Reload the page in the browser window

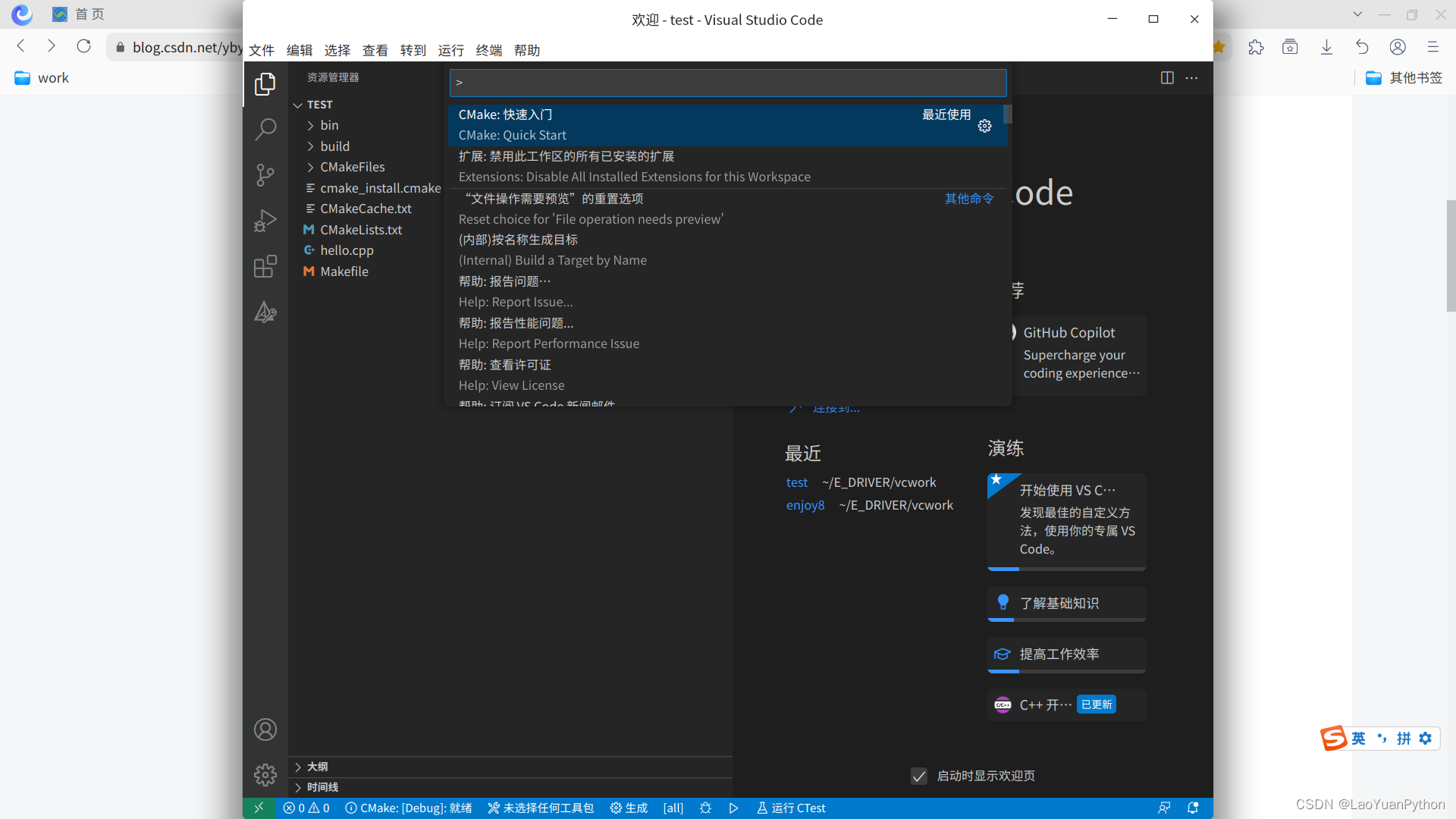(84, 47)
